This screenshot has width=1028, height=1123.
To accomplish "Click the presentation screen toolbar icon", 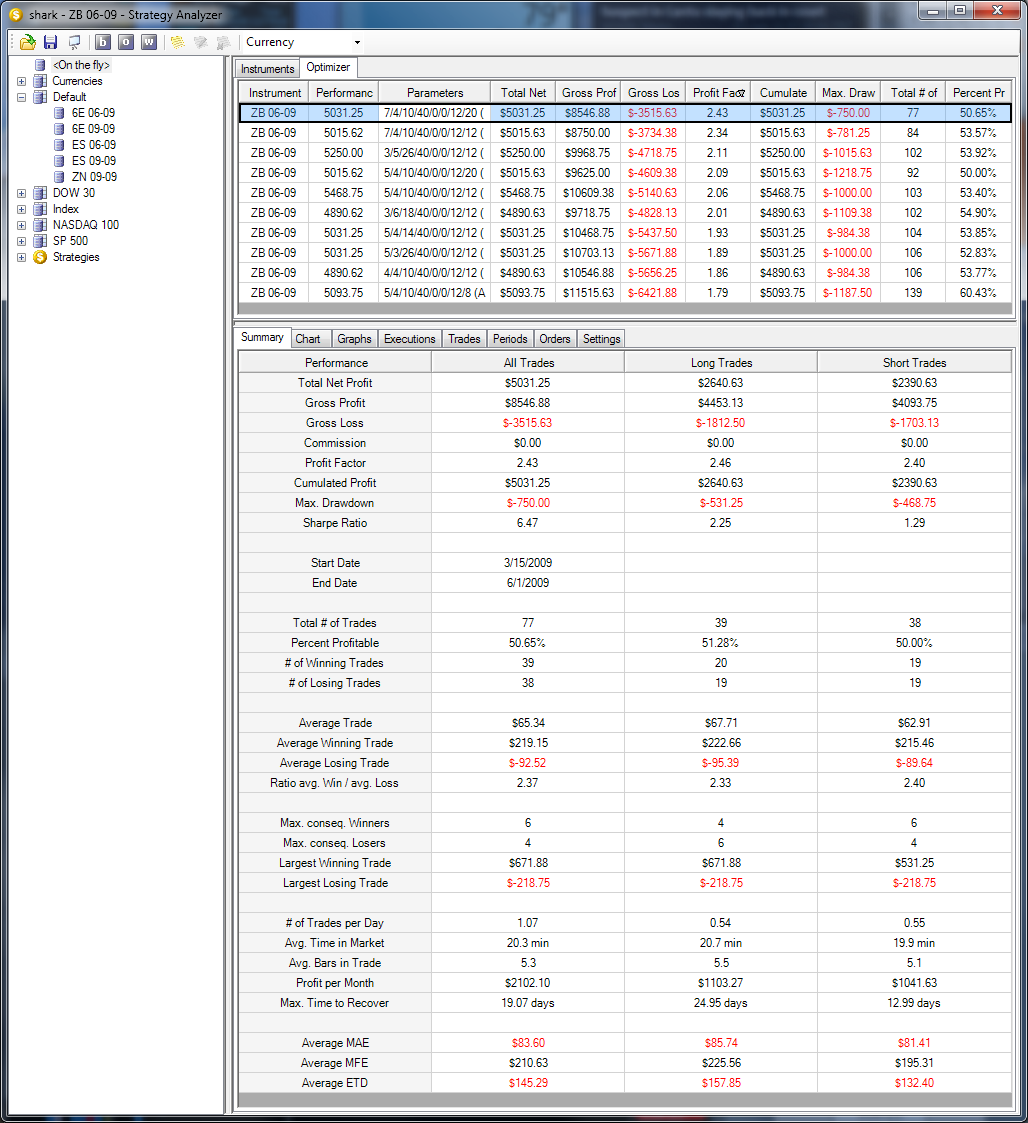I will tap(74, 42).
